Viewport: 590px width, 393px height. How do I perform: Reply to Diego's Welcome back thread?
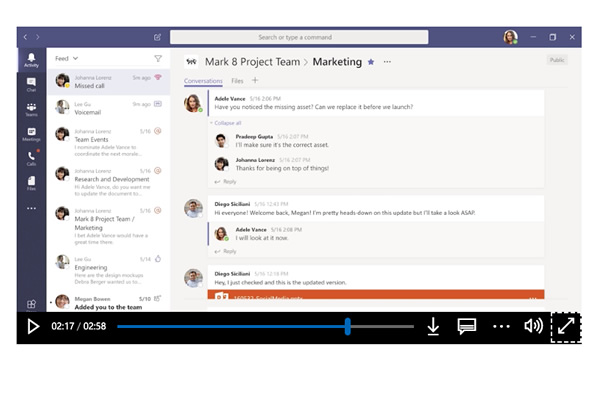coord(226,251)
